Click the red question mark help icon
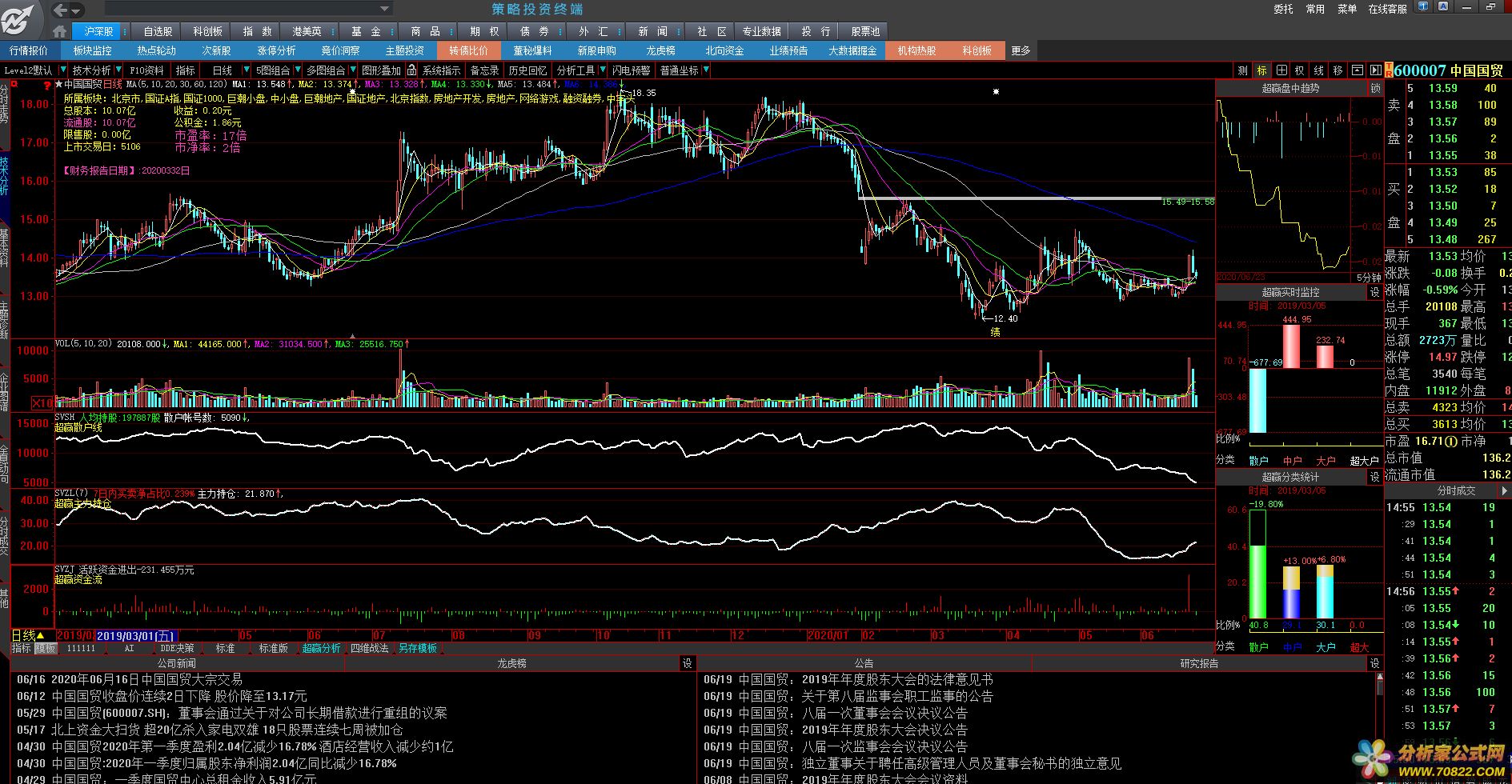1512x784 pixels. pyautogui.click(x=46, y=84)
